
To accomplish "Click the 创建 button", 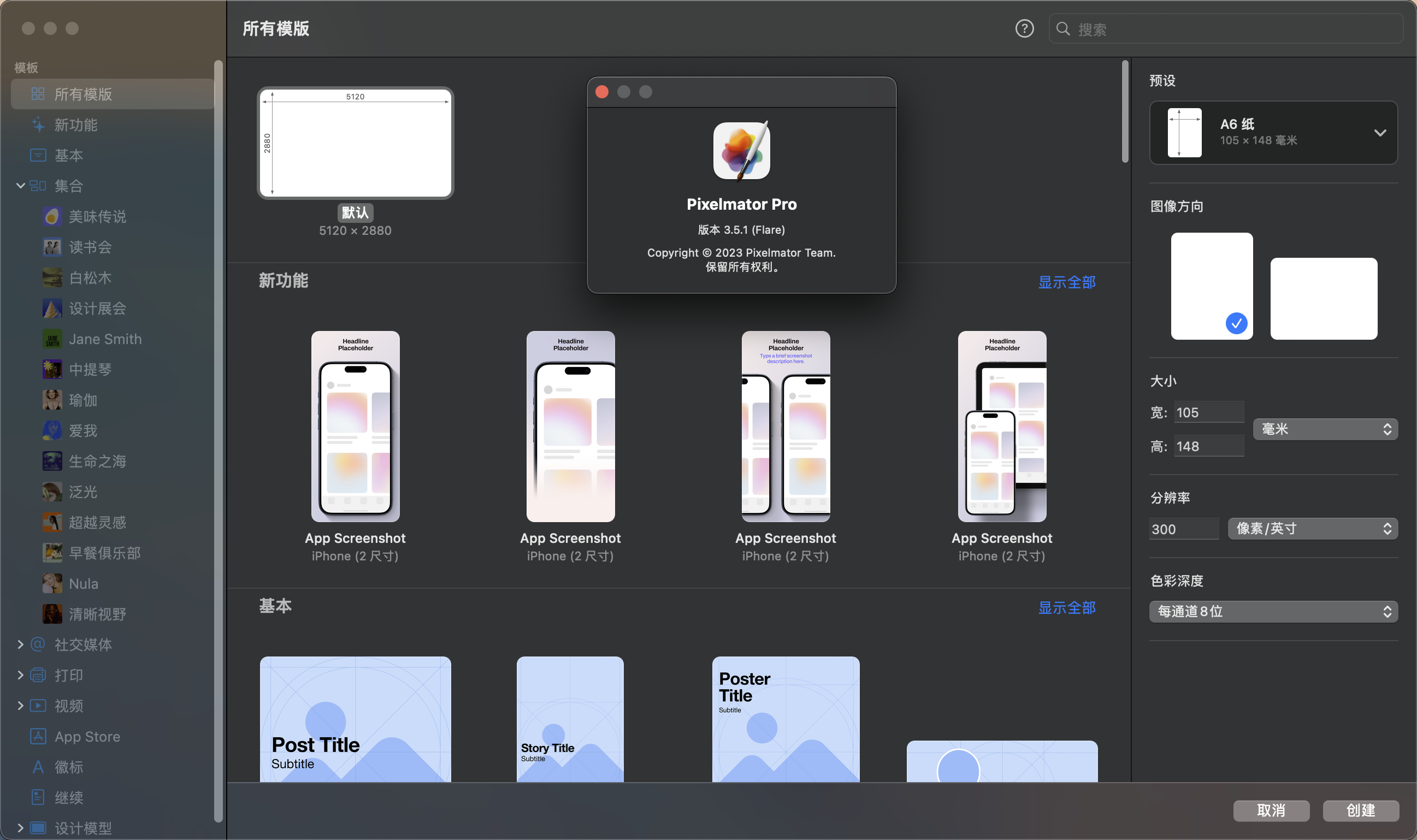I will (1361, 811).
